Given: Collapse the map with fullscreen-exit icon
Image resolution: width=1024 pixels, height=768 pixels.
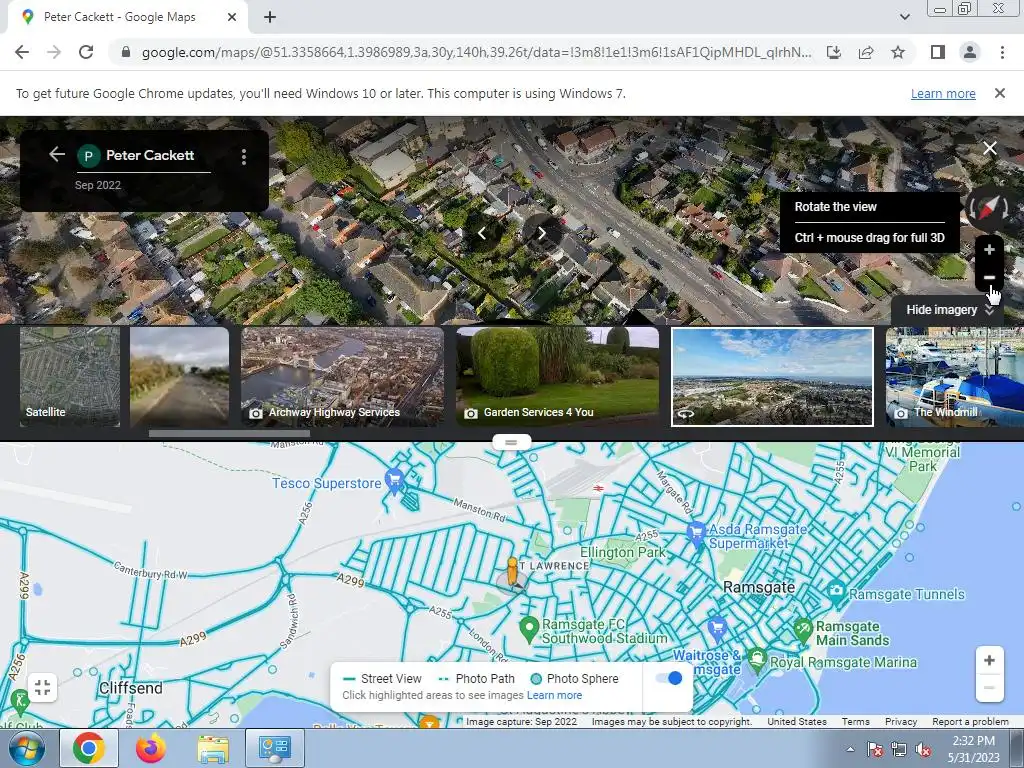Looking at the screenshot, I should point(42,687).
